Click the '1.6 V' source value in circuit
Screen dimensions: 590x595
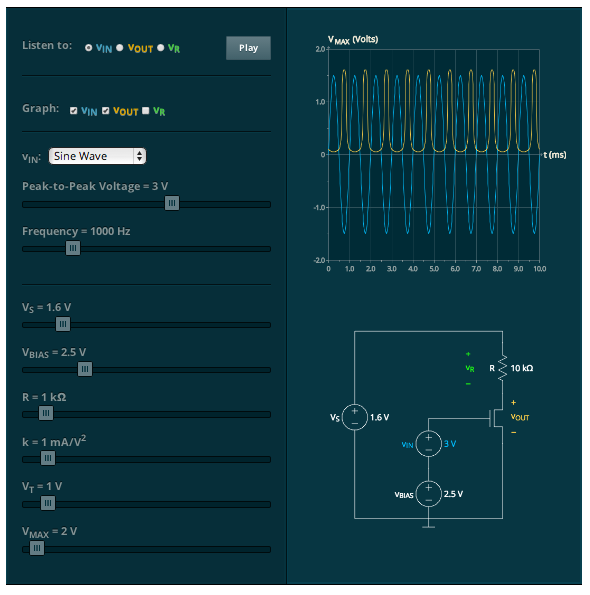tap(379, 417)
